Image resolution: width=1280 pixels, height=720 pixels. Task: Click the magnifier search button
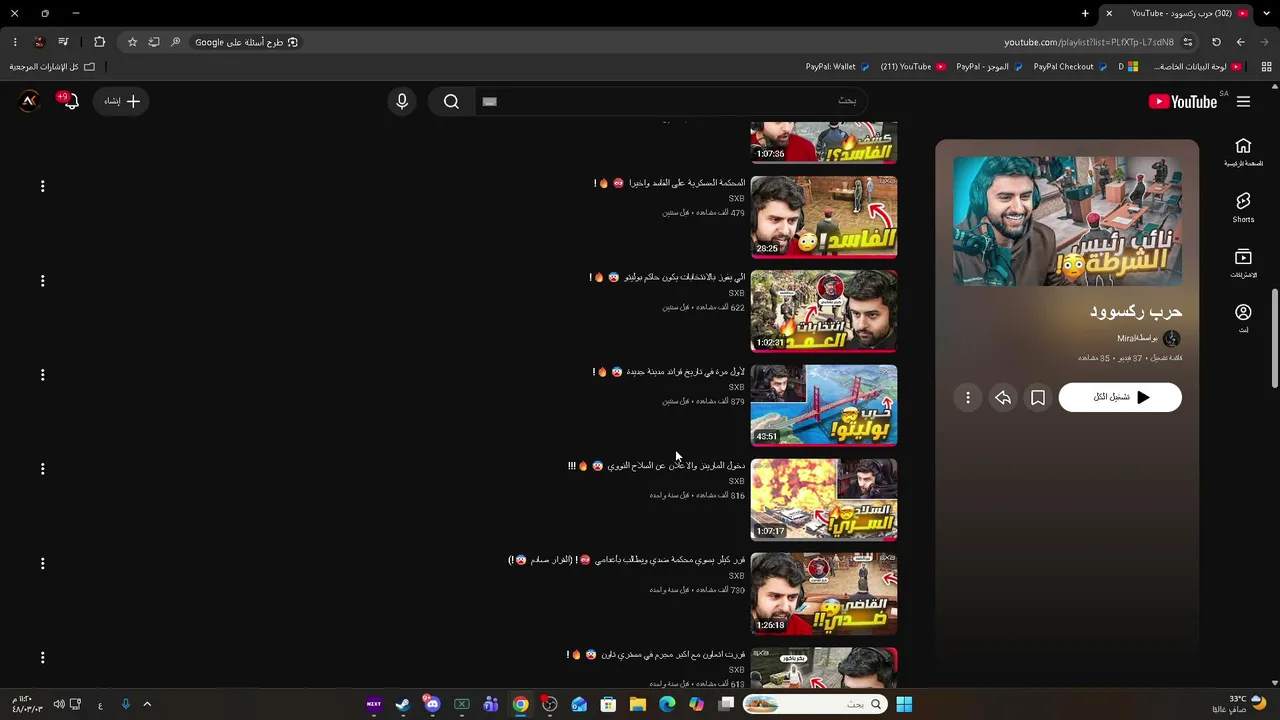451,101
